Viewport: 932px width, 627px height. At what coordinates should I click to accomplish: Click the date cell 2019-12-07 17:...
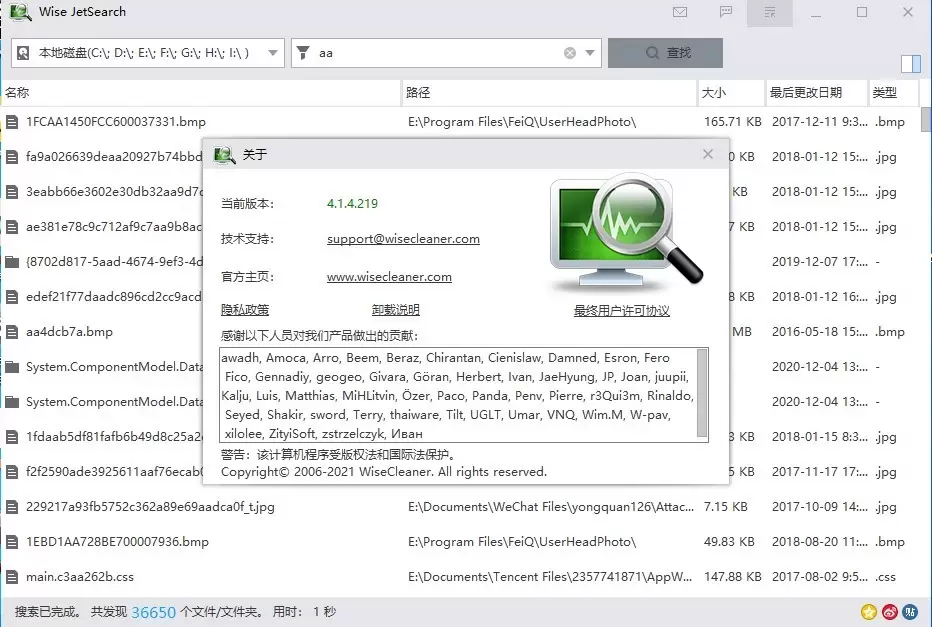pyautogui.click(x=820, y=261)
